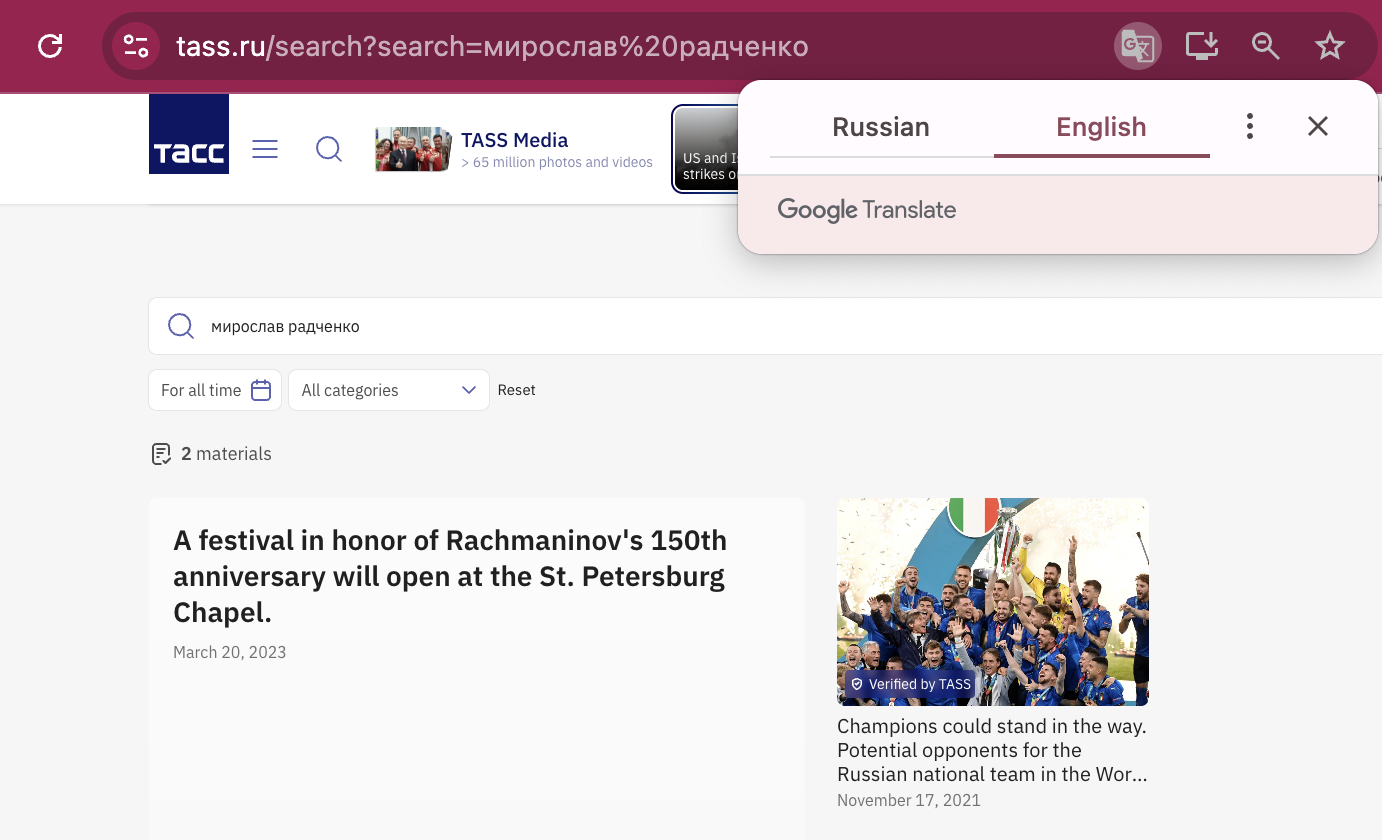Open site information icon in address bar
This screenshot has width=1382, height=840.
click(136, 46)
